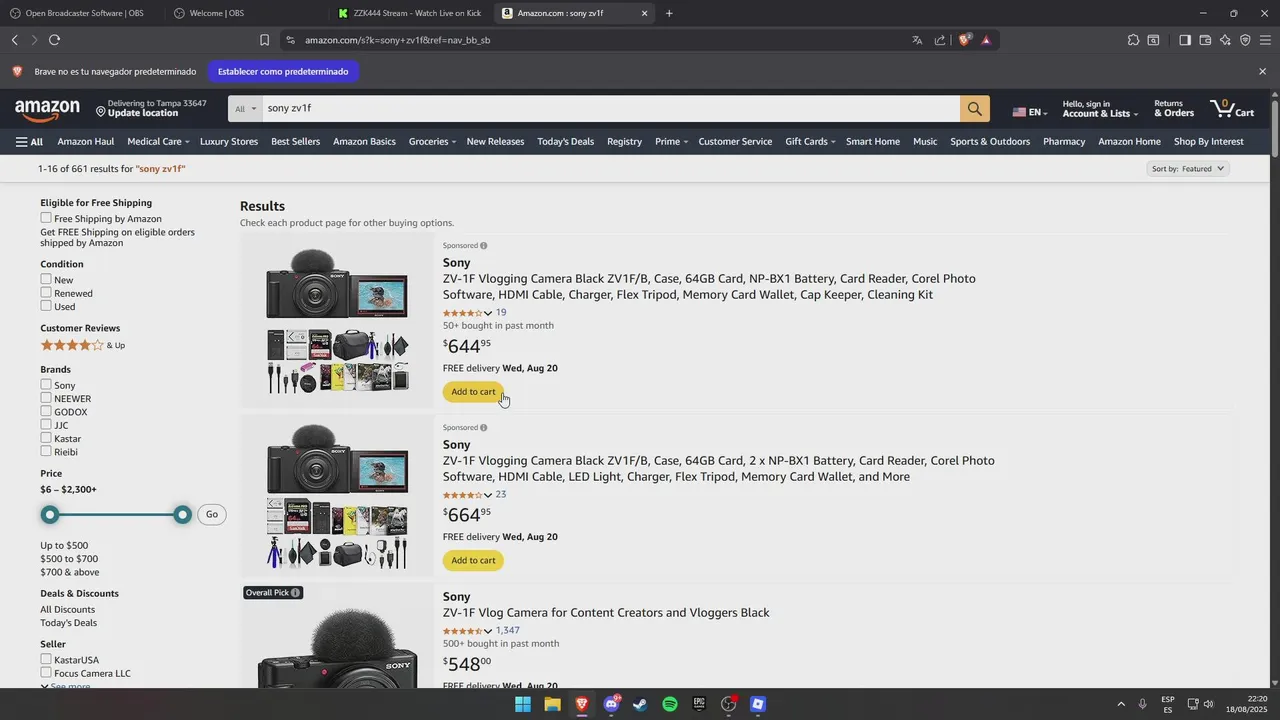Expand the Groceries menu

(432, 142)
